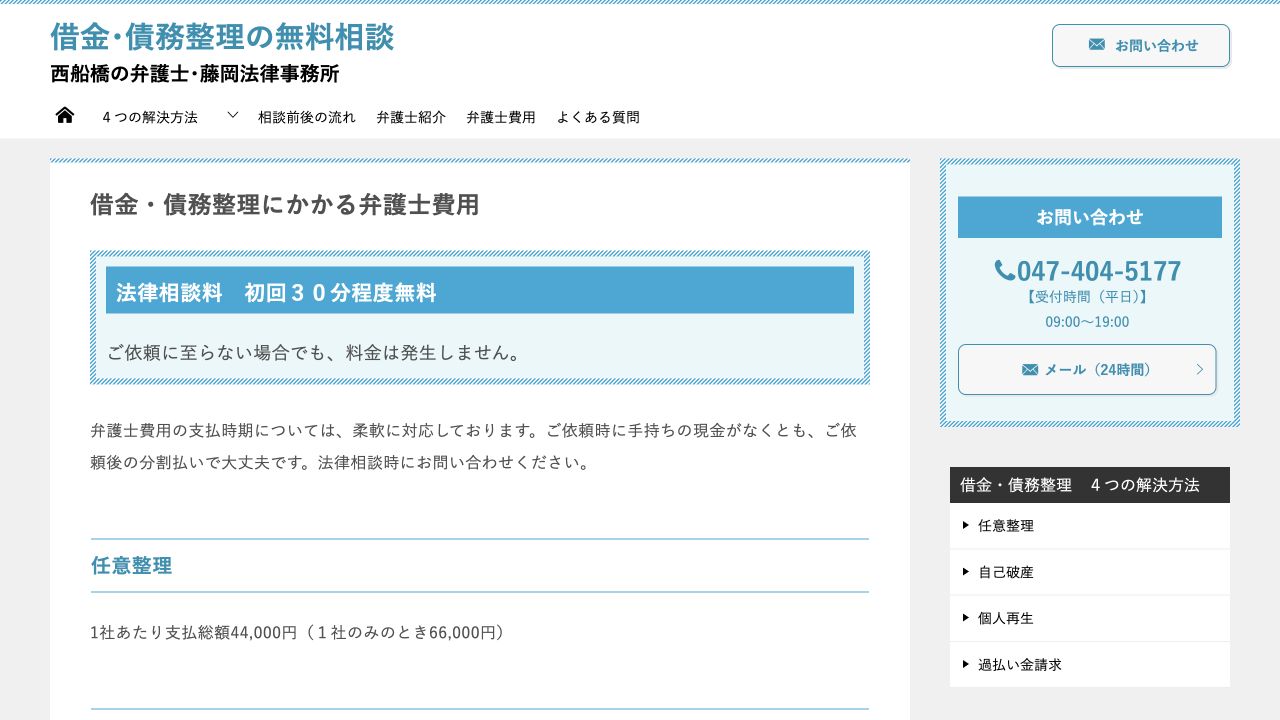
Task: Click the subtitle 西船橋の弁護士・藤岡法律事務所
Action: tap(195, 74)
